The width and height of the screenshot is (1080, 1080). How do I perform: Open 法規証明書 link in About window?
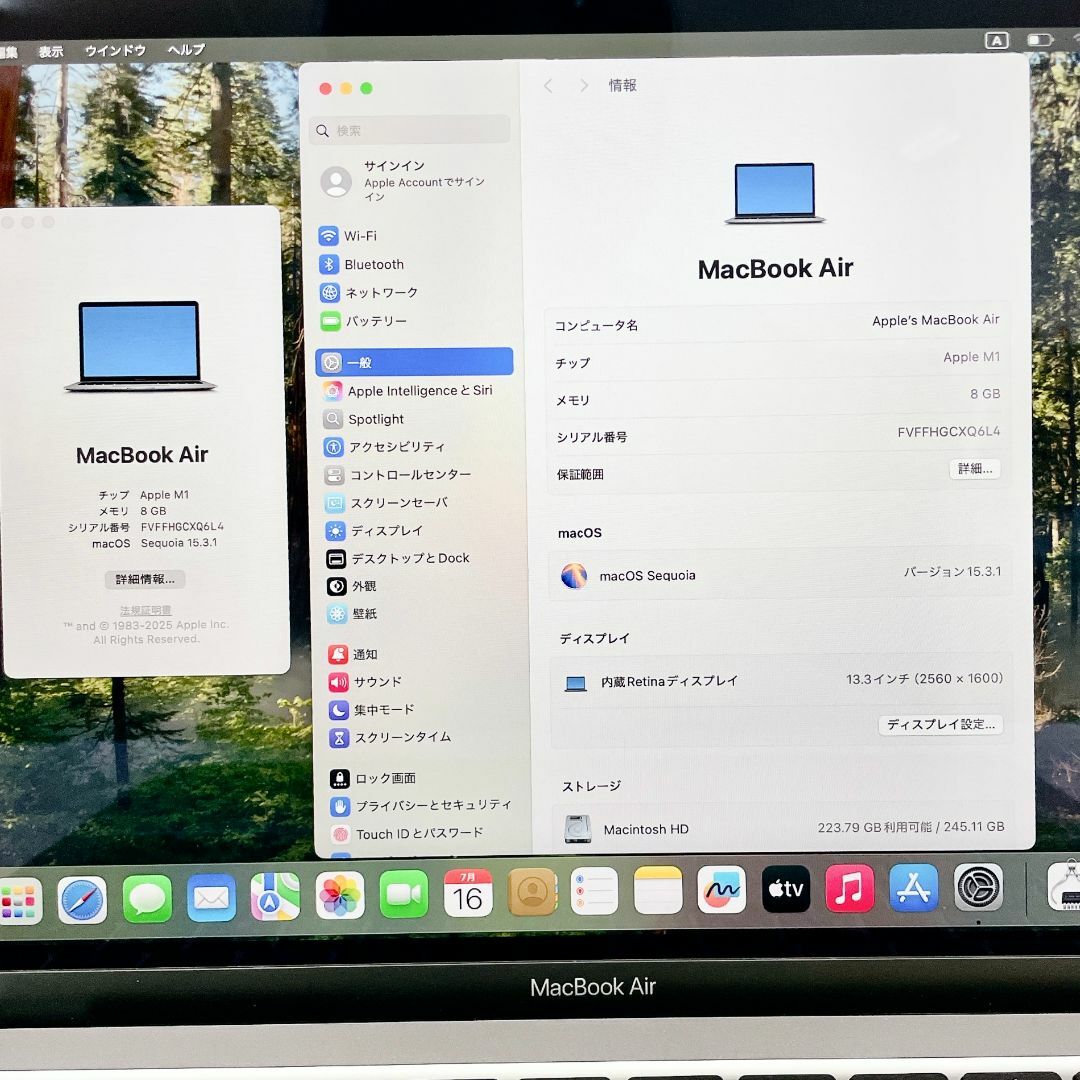pos(145,610)
